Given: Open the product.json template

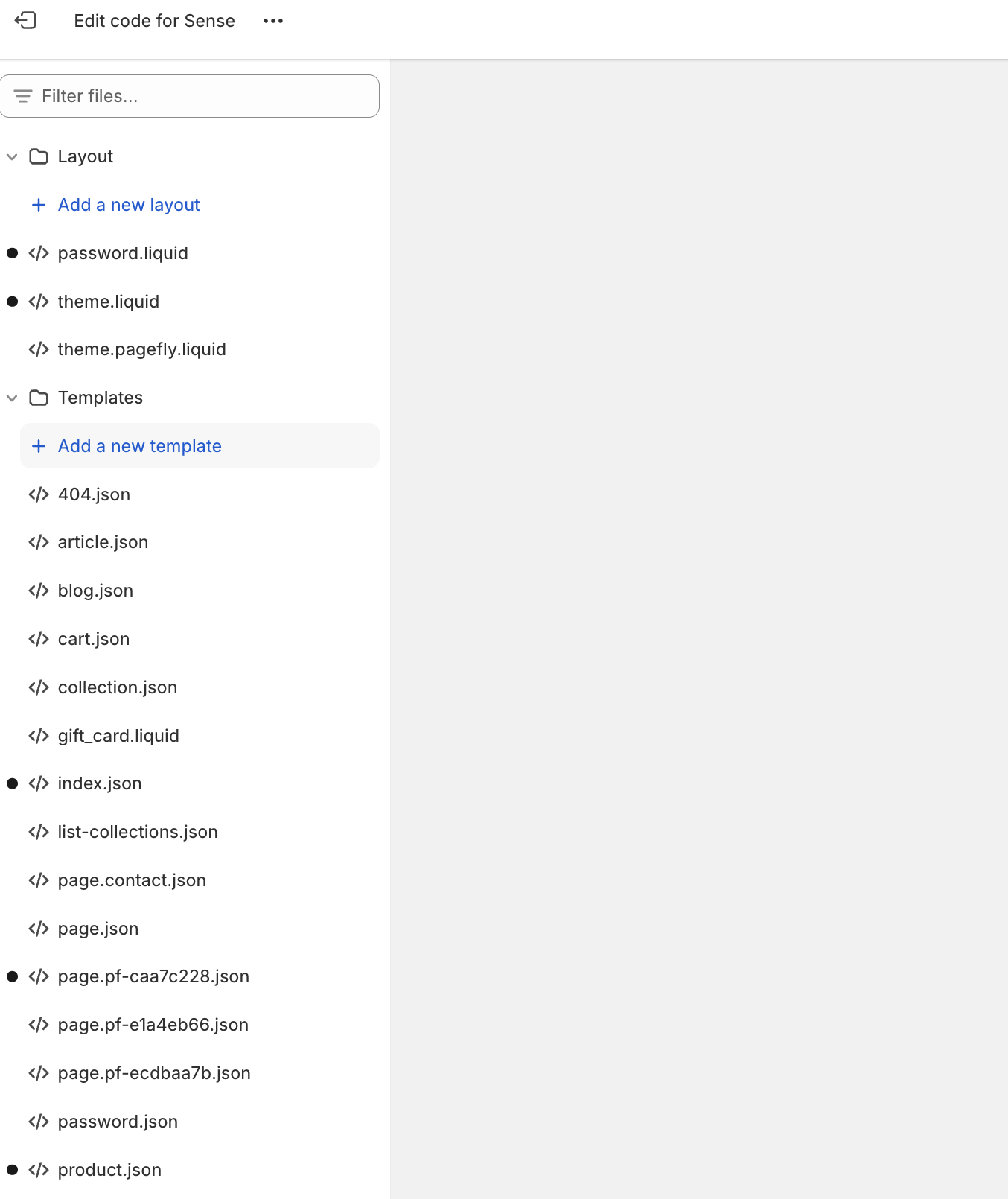Looking at the screenshot, I should point(109,1170).
